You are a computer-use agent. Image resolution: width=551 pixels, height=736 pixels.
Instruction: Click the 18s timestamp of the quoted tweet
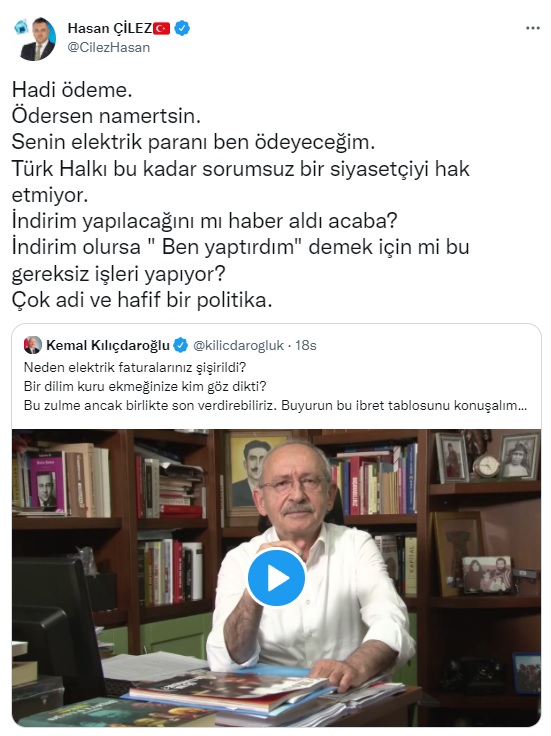pos(306,345)
